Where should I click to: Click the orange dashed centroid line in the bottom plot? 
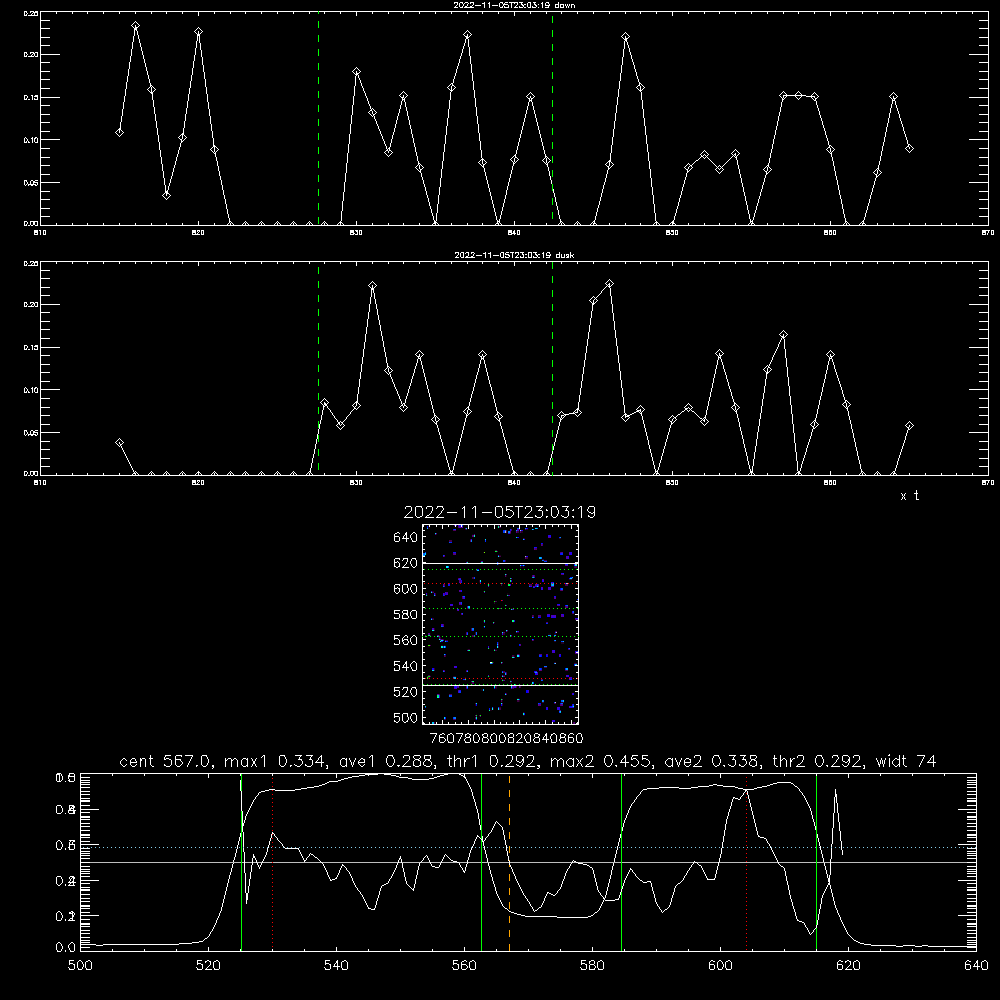click(x=509, y=862)
